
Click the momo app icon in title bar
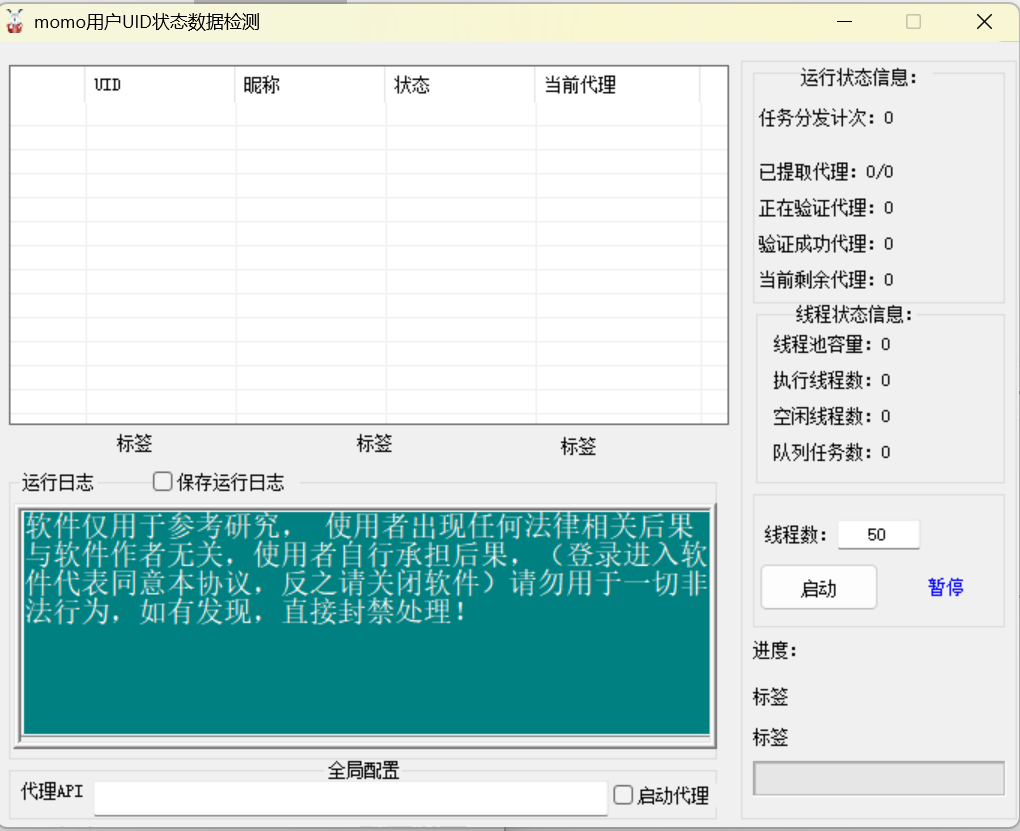14,21
